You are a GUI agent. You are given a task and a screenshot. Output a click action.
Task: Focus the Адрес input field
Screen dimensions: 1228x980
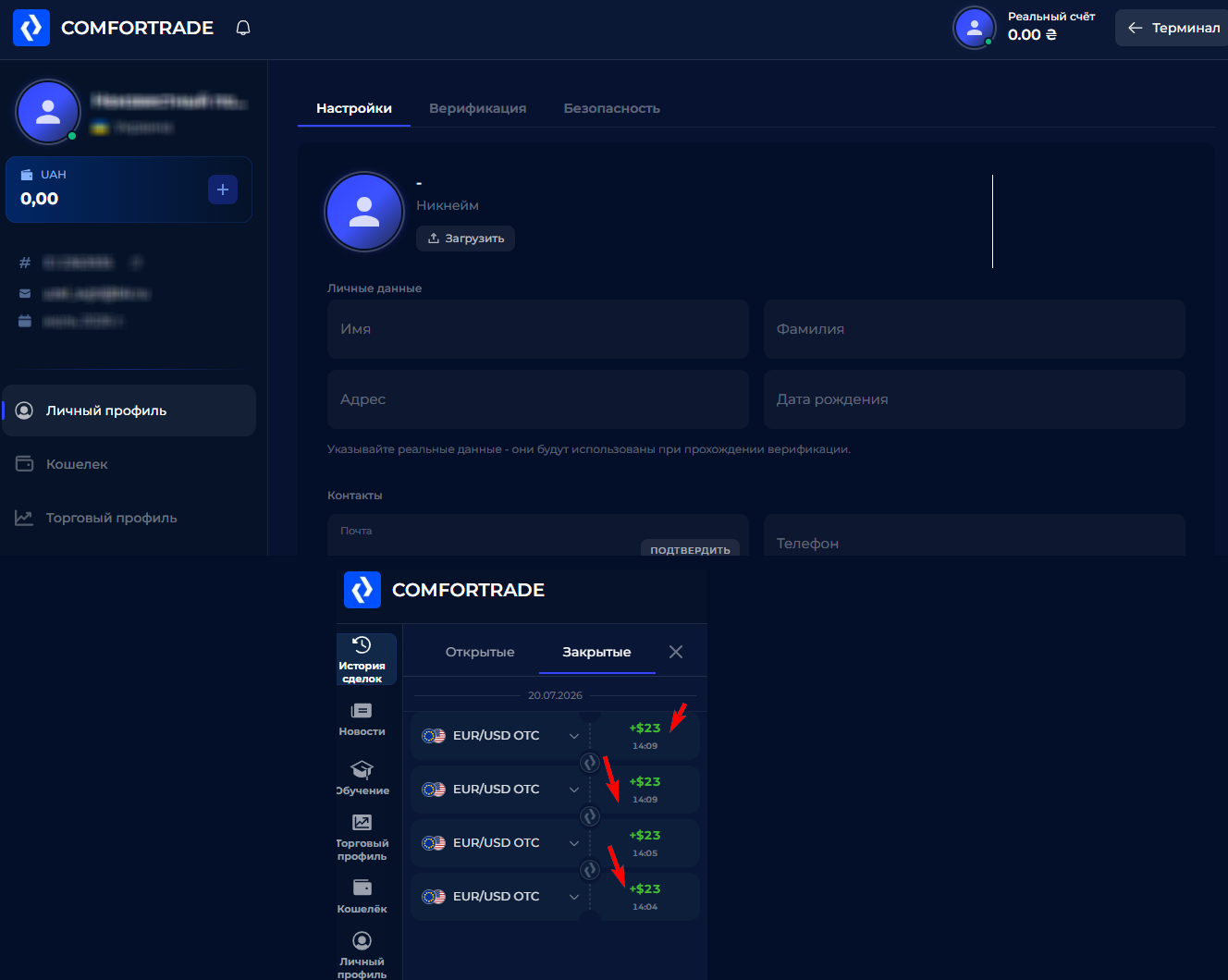[538, 399]
